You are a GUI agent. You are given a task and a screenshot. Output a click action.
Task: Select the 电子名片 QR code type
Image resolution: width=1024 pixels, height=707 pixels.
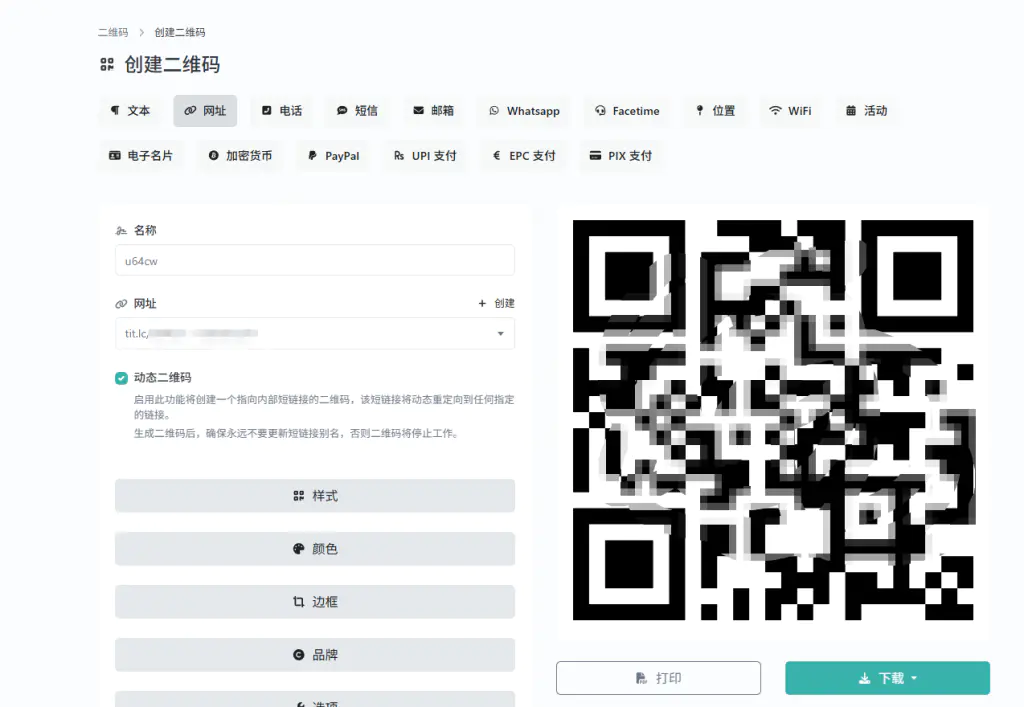[141, 156]
